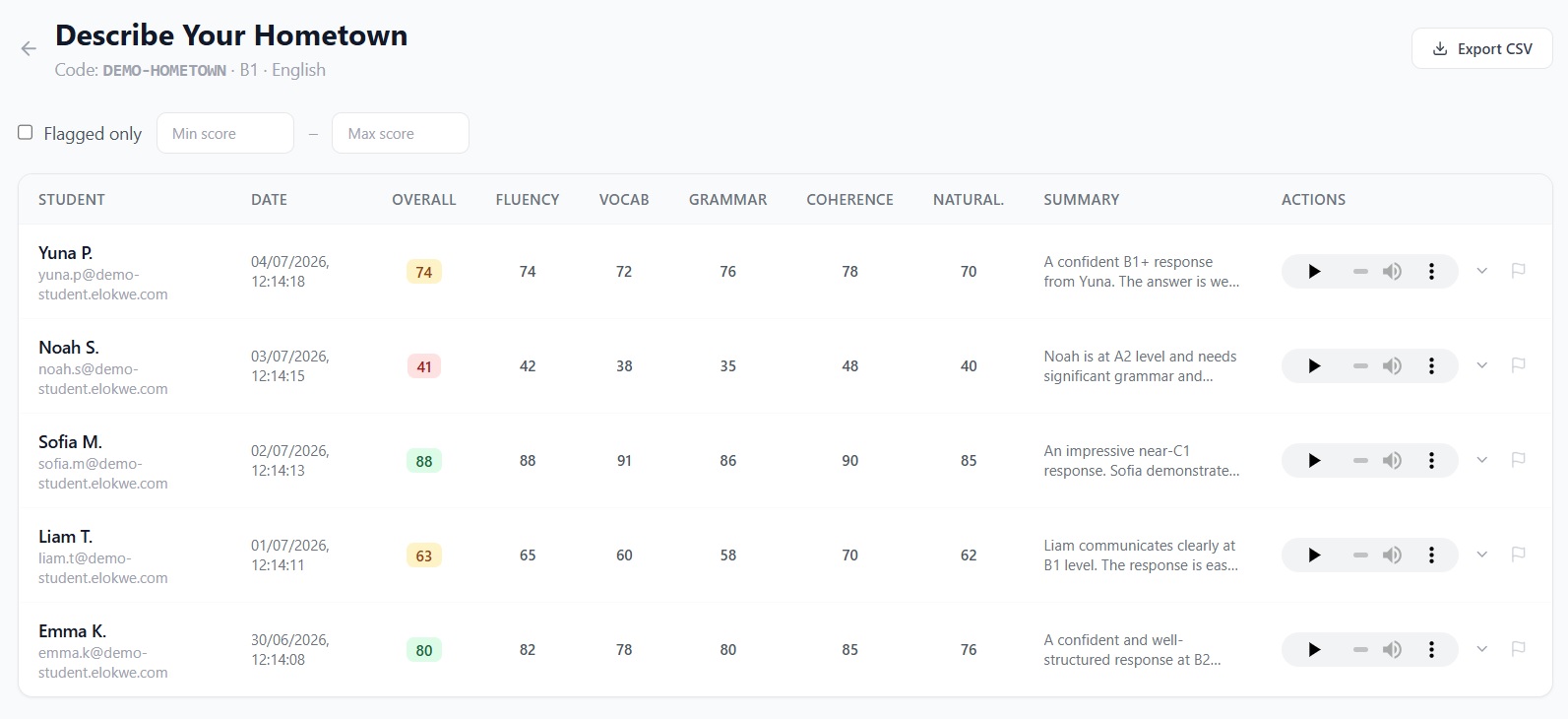Seek in Yuna P.'s audio progress bar

click(1360, 272)
